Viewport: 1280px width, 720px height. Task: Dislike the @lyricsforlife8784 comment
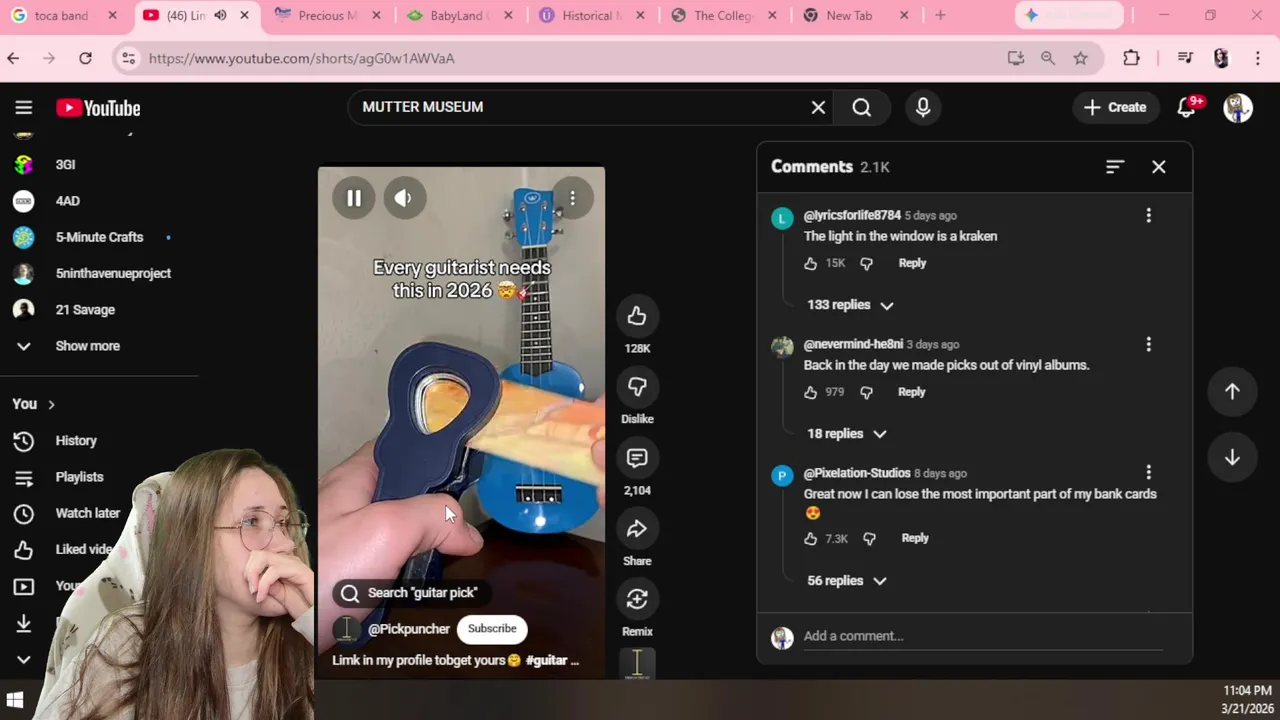coord(867,263)
